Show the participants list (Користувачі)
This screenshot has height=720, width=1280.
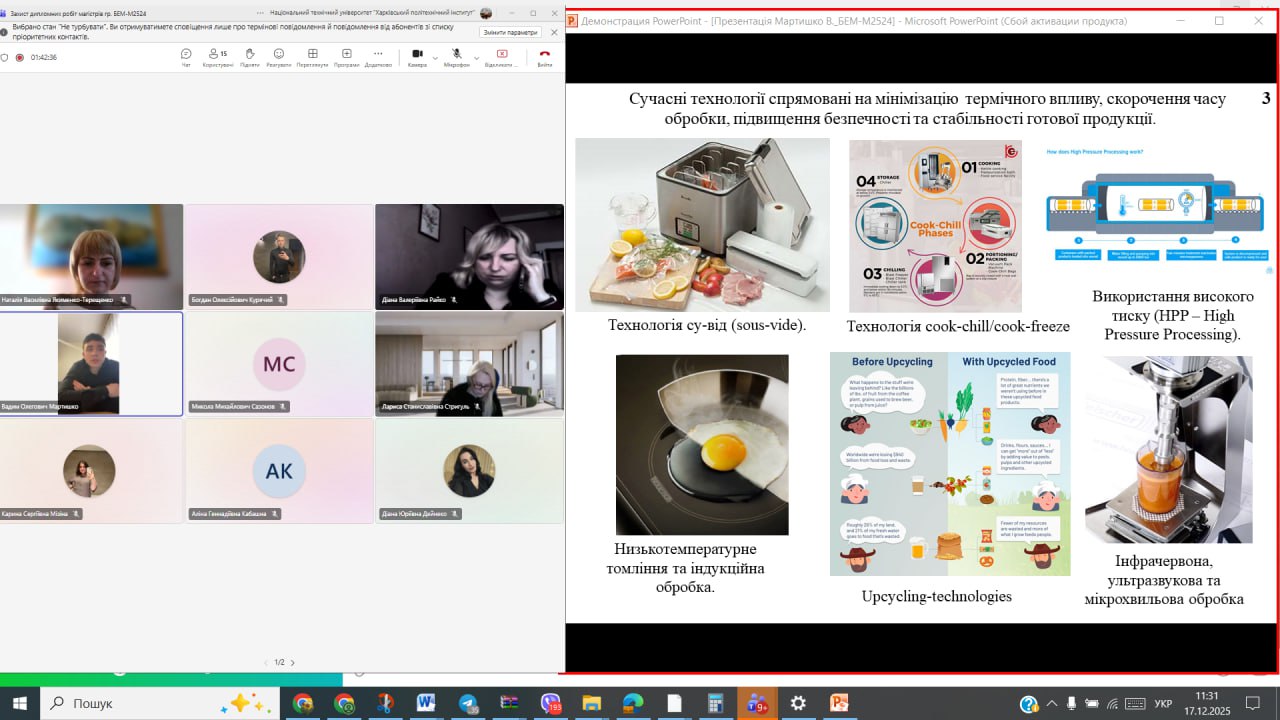click(x=217, y=56)
